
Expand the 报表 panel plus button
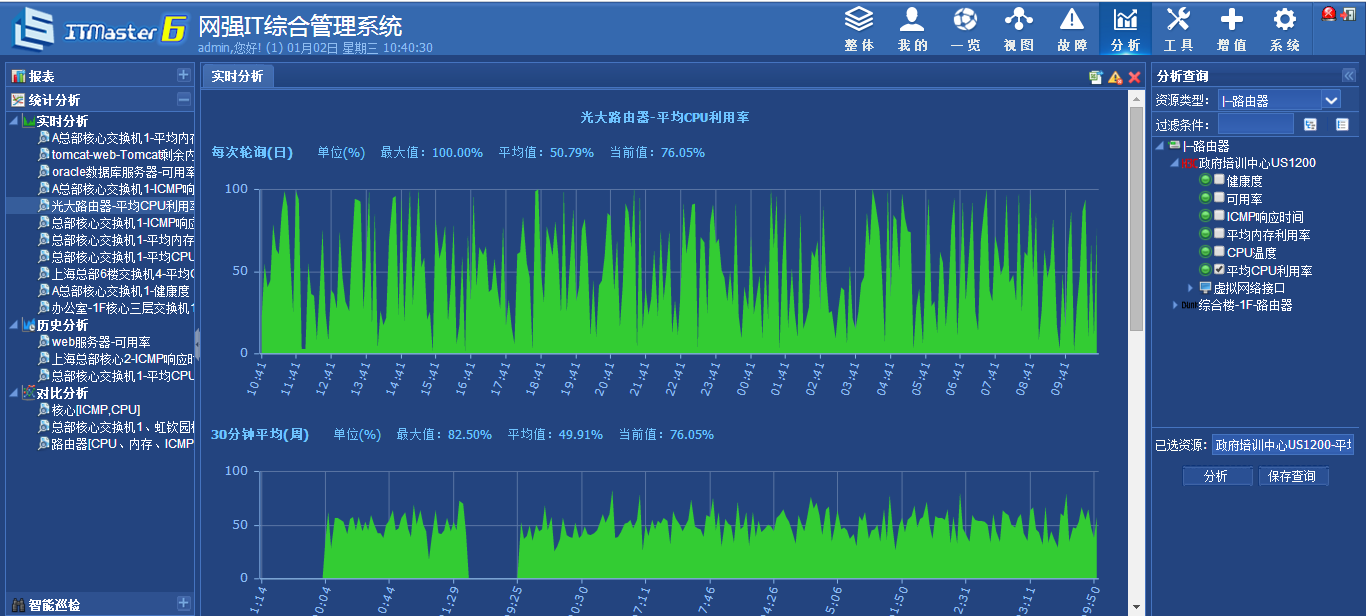[x=183, y=75]
